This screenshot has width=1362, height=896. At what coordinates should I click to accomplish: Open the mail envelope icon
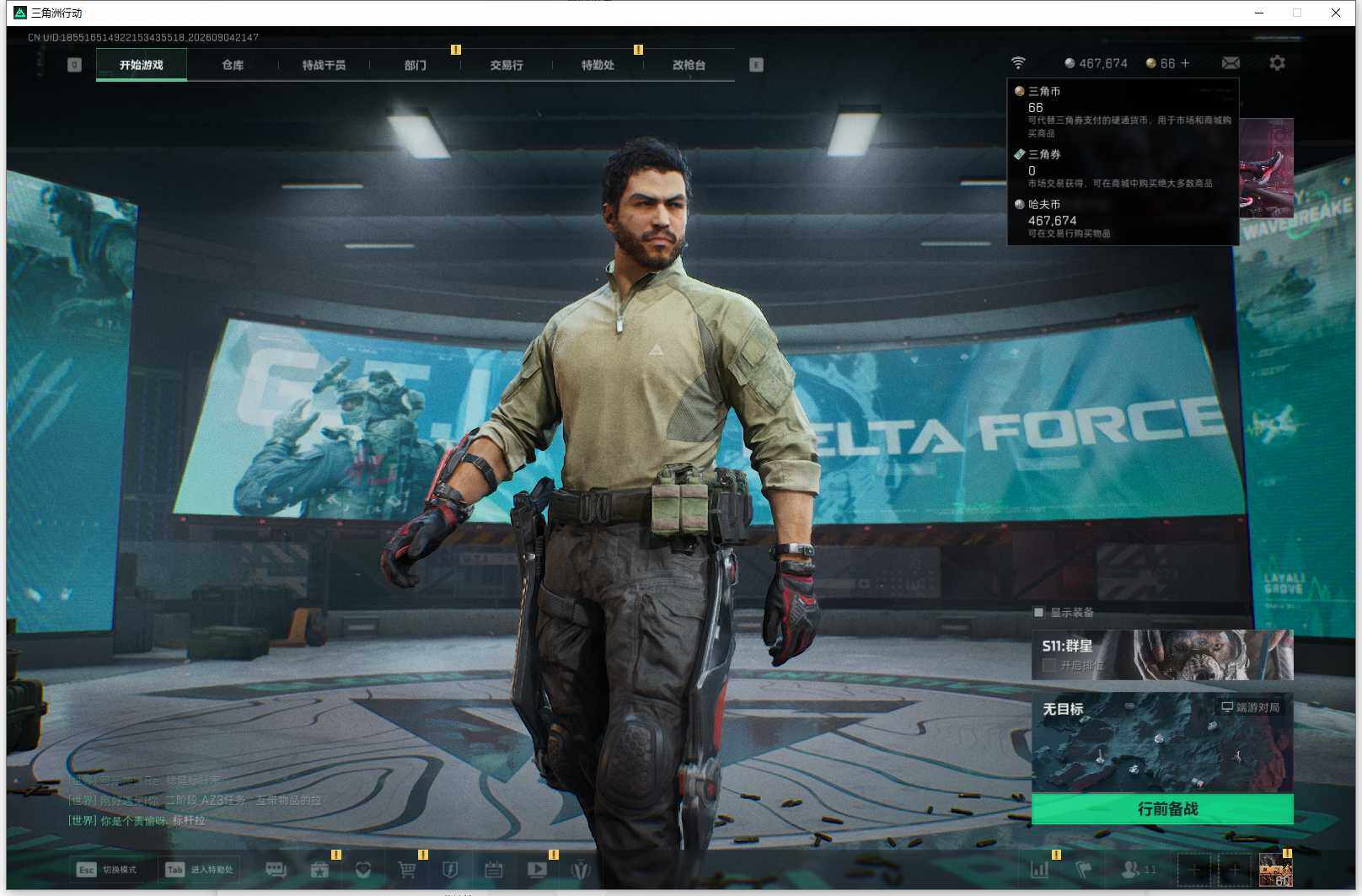(x=1231, y=63)
